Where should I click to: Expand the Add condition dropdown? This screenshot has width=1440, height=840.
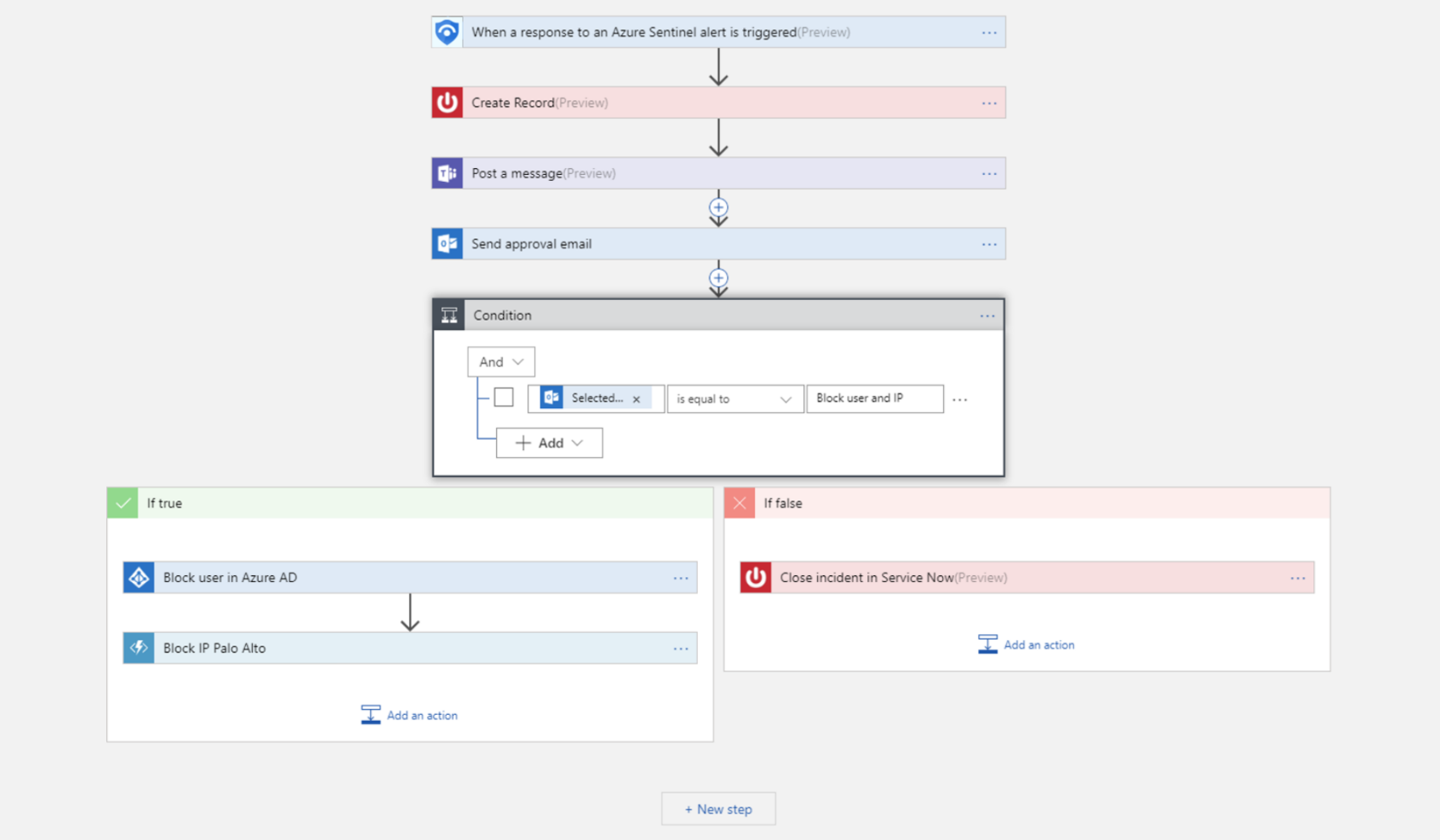point(549,442)
